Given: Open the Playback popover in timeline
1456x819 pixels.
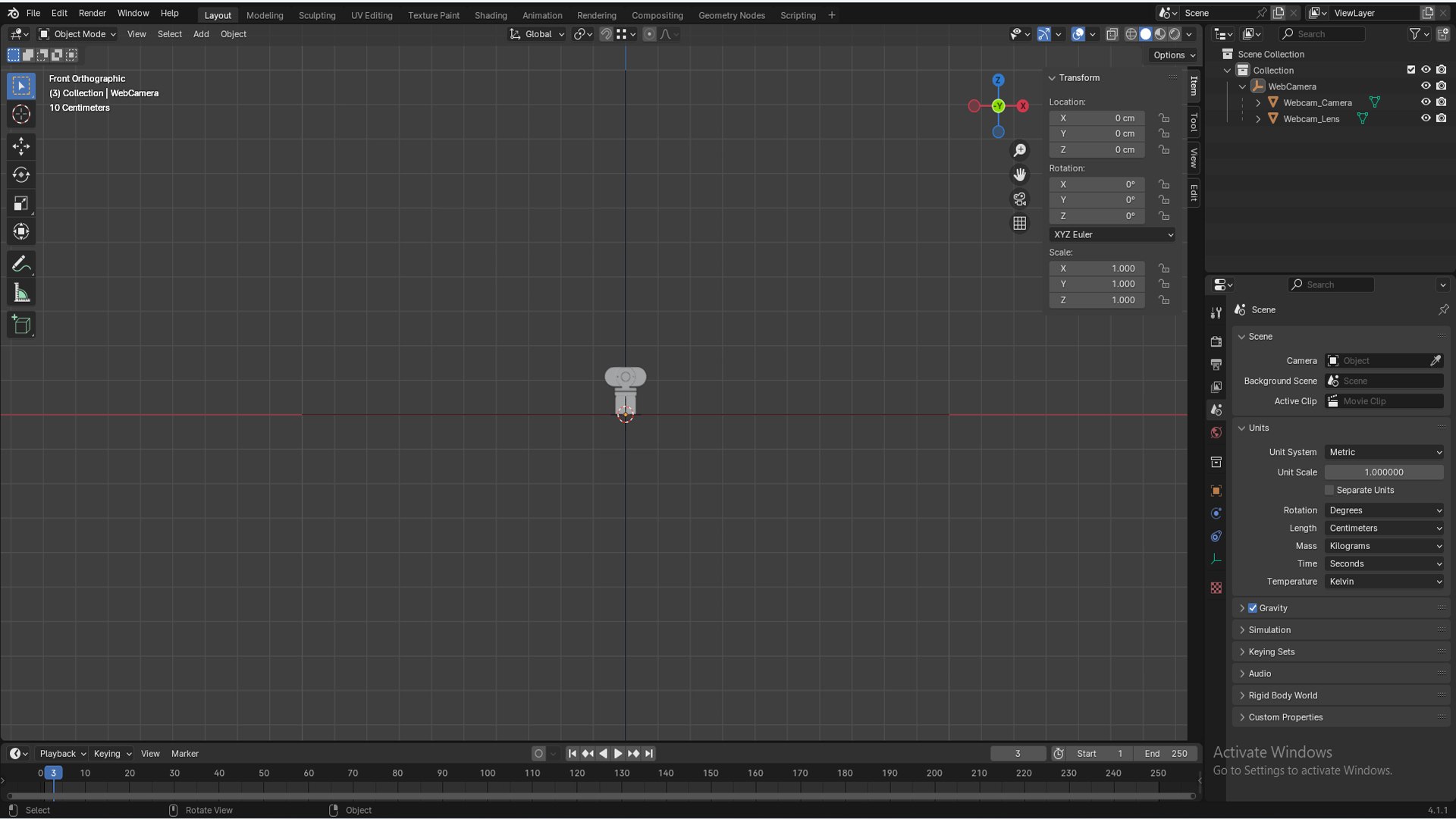Looking at the screenshot, I should [x=62, y=754].
